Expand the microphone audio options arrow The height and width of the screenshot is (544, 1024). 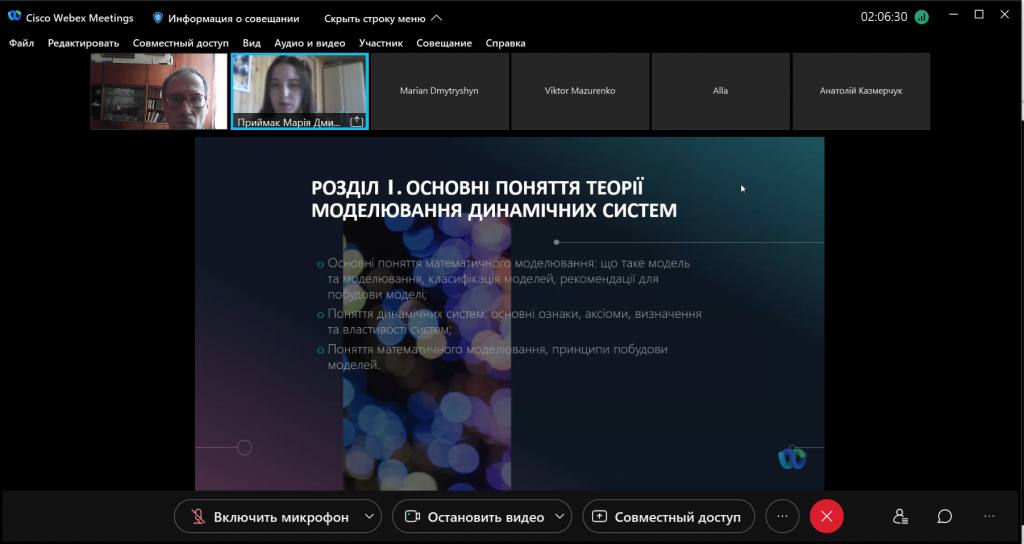click(369, 517)
